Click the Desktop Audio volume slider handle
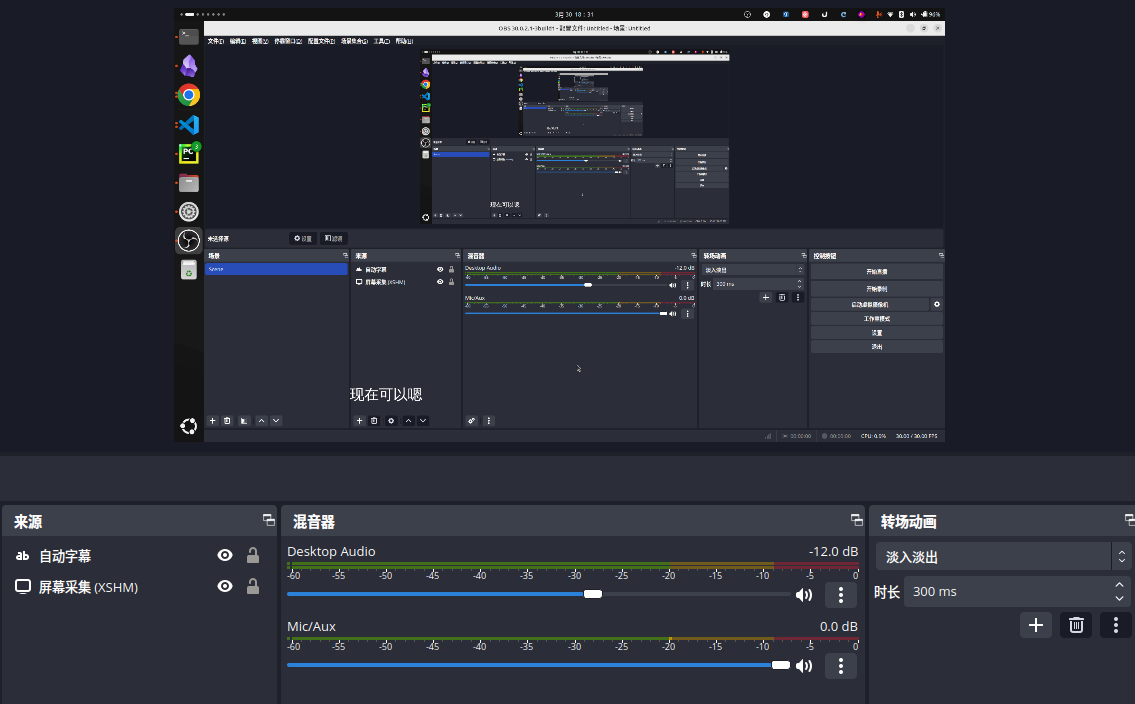 593,594
